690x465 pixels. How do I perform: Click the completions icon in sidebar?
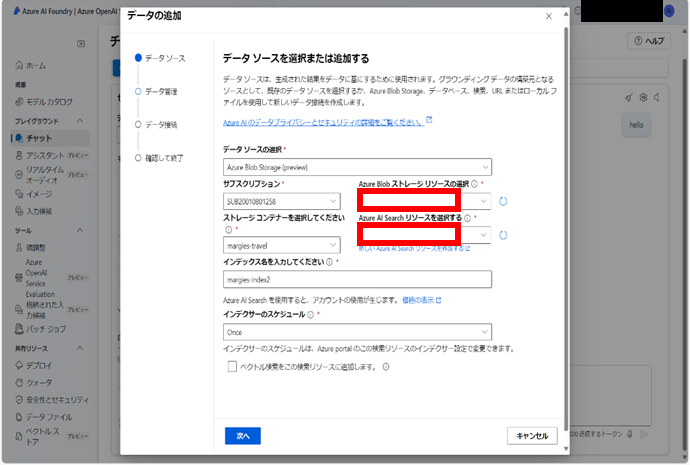click(19, 211)
